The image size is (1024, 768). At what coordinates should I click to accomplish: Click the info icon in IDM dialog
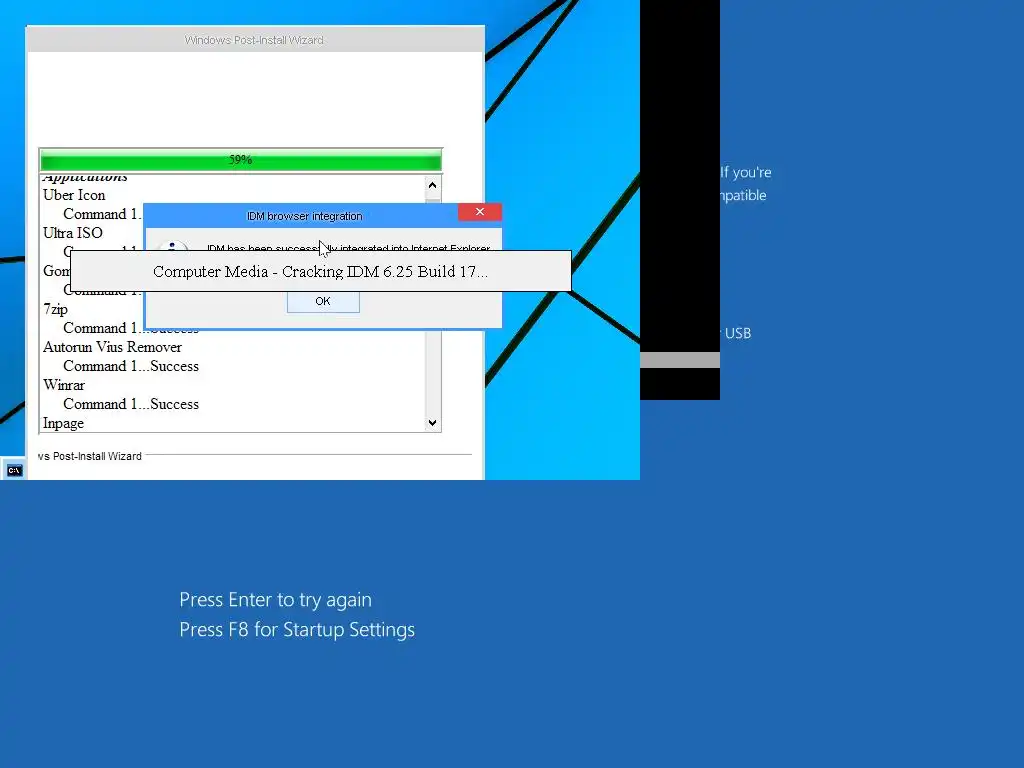[172, 246]
